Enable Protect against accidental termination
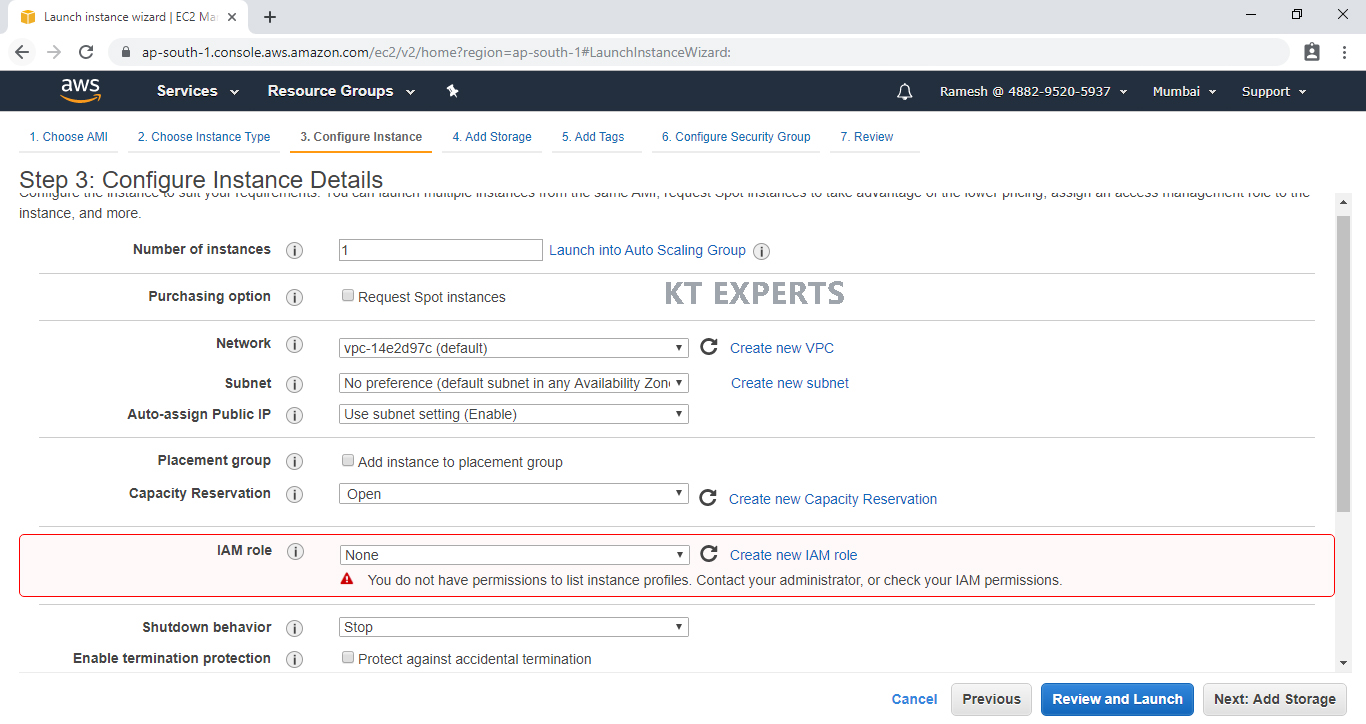Viewport: 1366px width, 724px height. [348, 658]
